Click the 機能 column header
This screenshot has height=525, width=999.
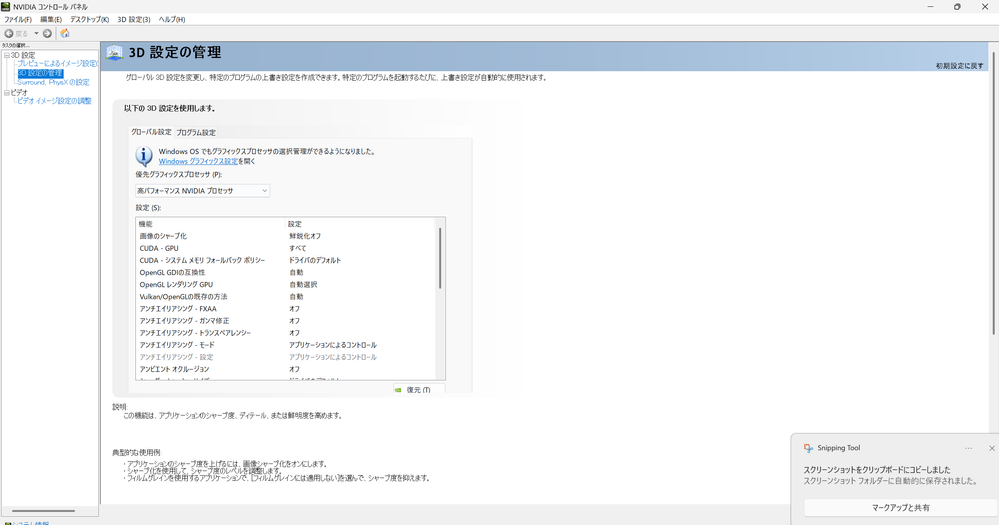210,224
